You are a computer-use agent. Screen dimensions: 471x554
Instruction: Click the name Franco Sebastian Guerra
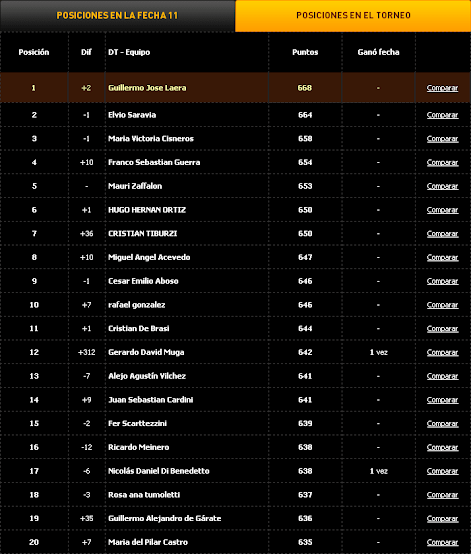pyautogui.click(x=154, y=163)
